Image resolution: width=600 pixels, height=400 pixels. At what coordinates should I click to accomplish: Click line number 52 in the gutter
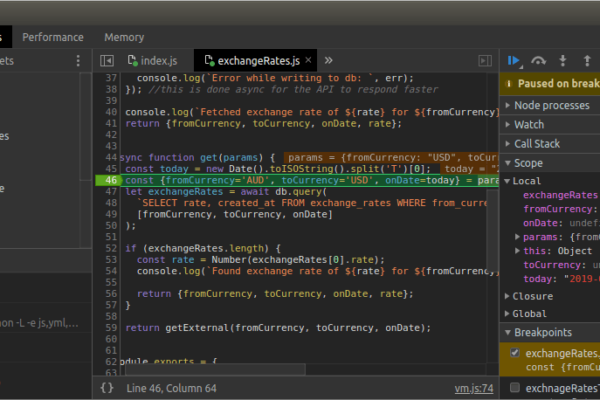pyautogui.click(x=111, y=248)
